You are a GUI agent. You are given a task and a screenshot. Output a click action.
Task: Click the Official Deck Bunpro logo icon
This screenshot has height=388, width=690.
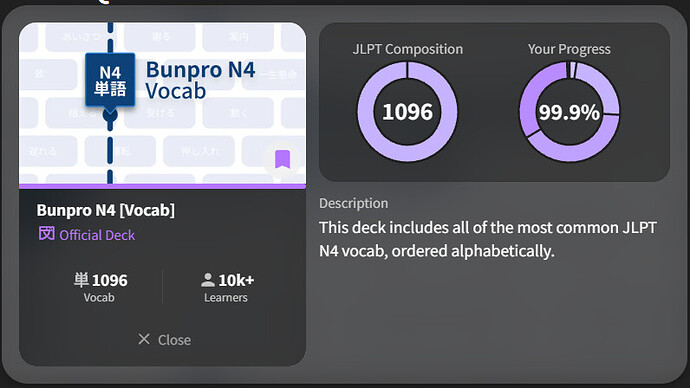[46, 234]
